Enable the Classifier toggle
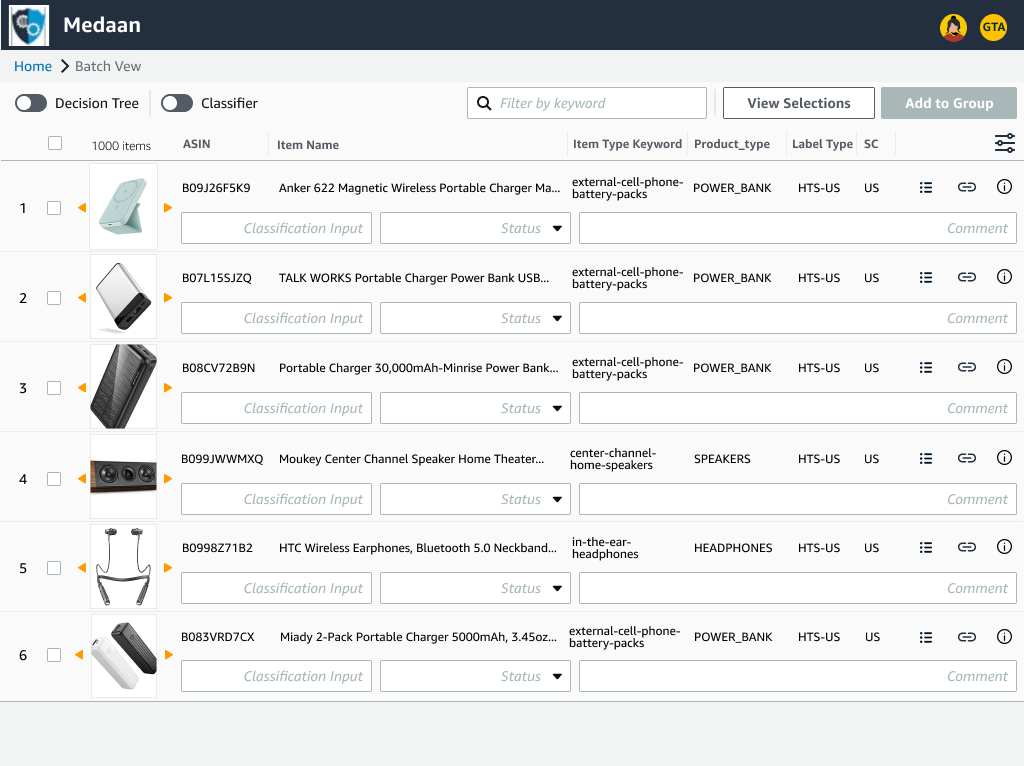Image resolution: width=1024 pixels, height=766 pixels. point(177,103)
